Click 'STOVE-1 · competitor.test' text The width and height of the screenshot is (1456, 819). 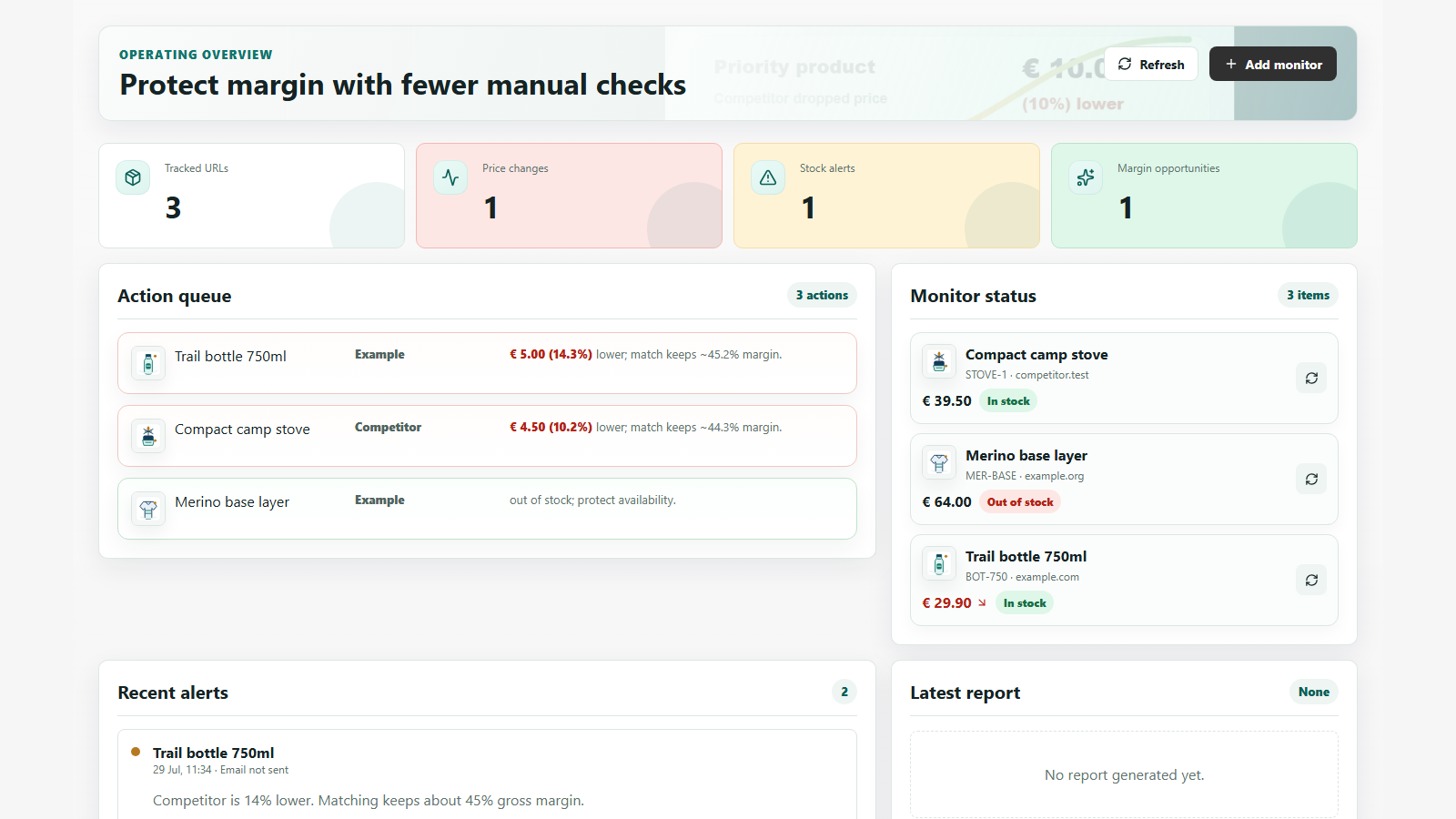1026,375
